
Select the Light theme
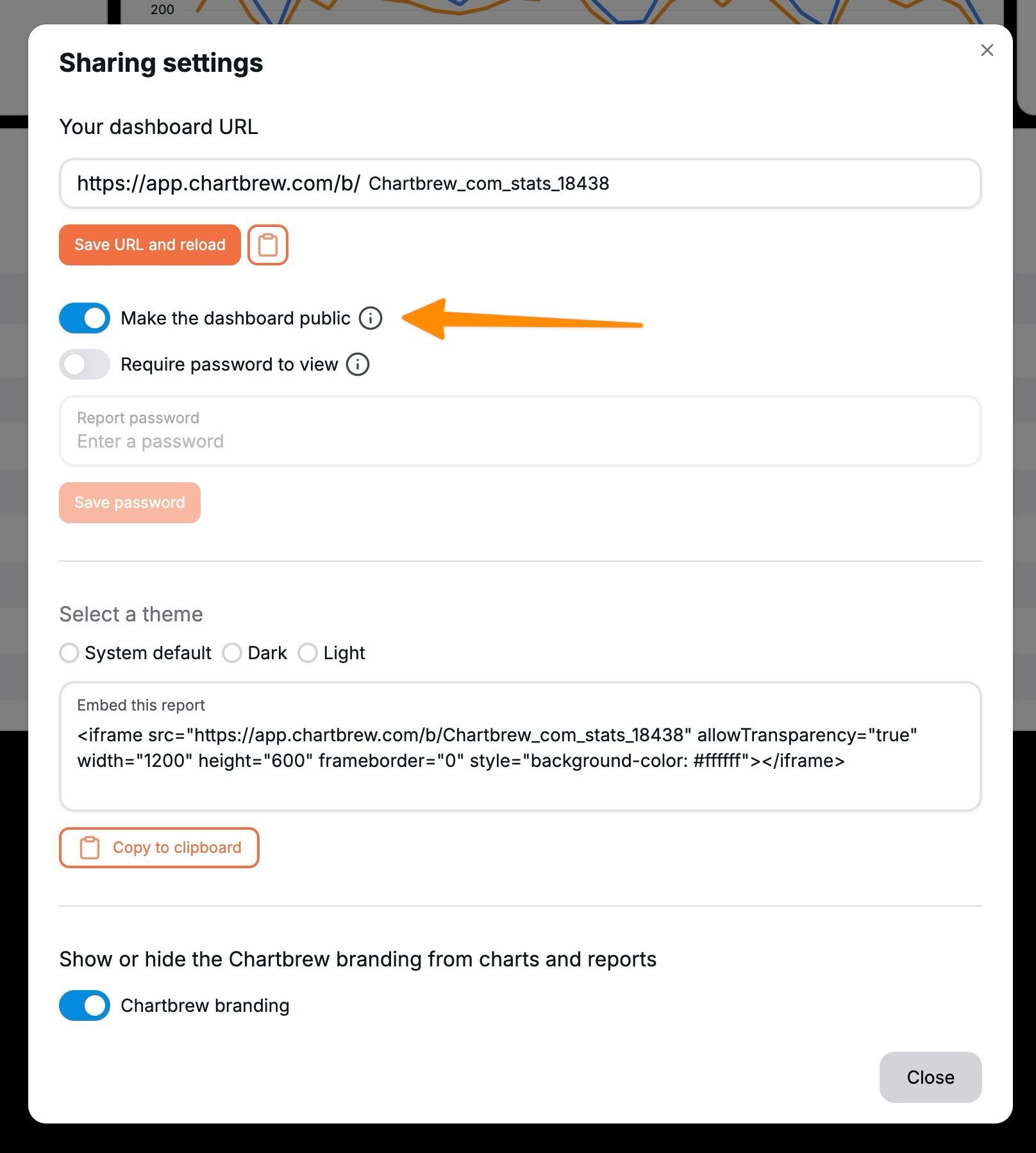click(x=308, y=653)
